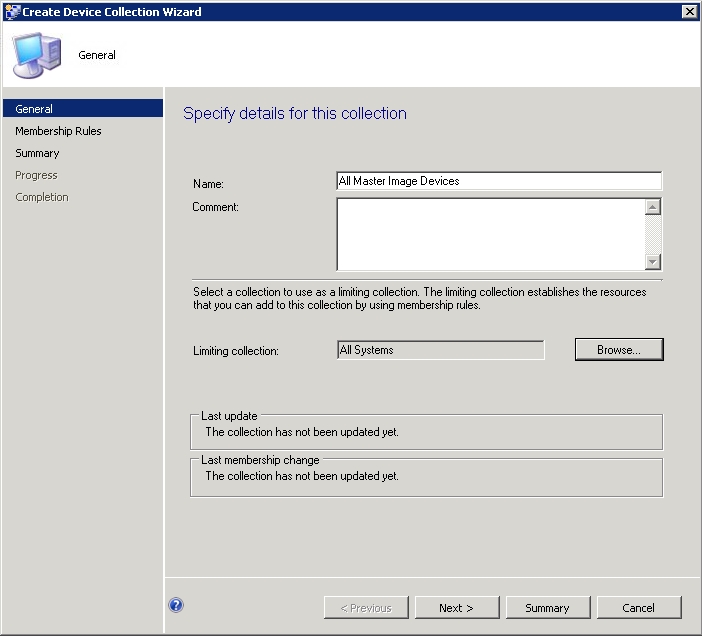Click the wizard icon in the title bar

coord(11,12)
